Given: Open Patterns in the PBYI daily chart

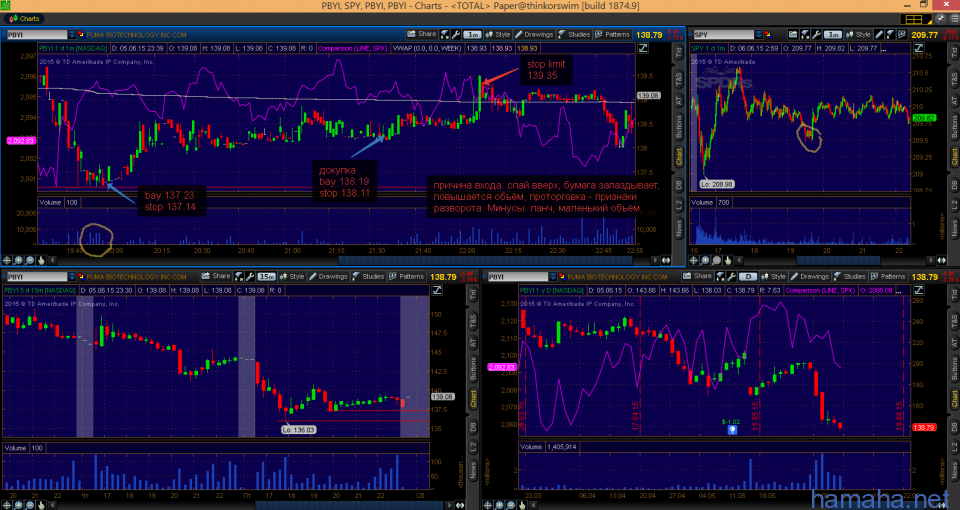Looking at the screenshot, I should 888,276.
